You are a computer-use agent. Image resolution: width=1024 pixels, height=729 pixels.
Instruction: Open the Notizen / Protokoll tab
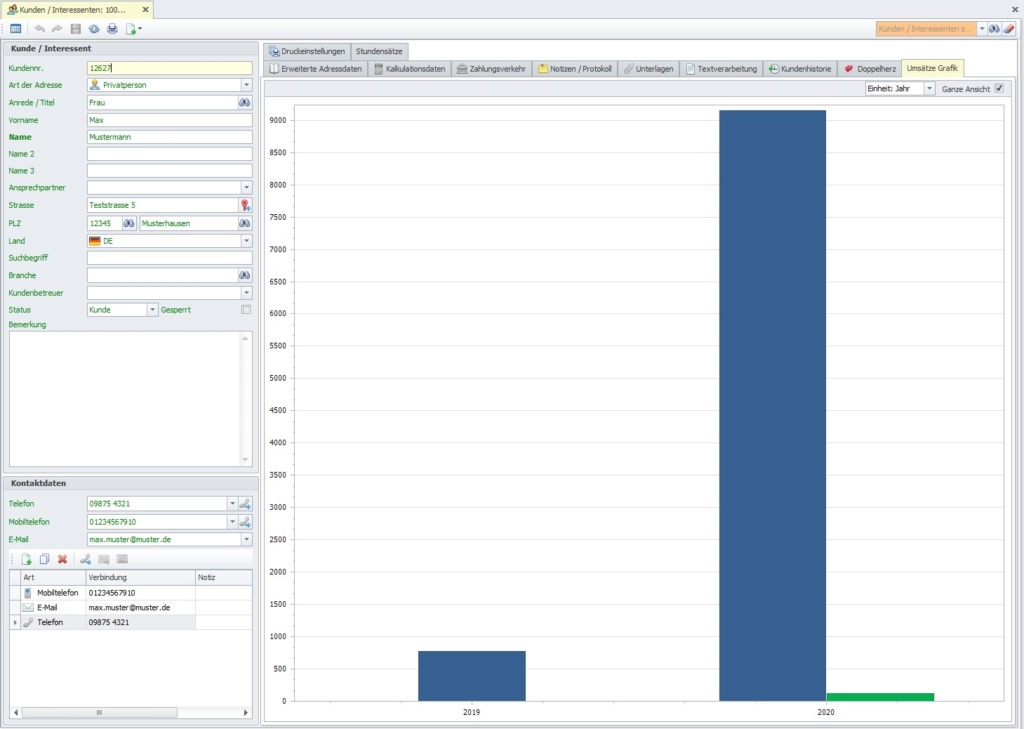point(575,69)
